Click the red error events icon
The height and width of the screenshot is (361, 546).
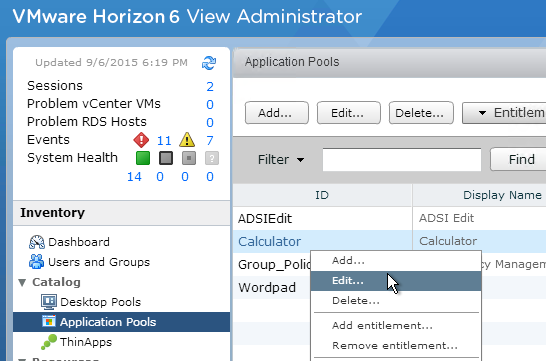pos(141,140)
